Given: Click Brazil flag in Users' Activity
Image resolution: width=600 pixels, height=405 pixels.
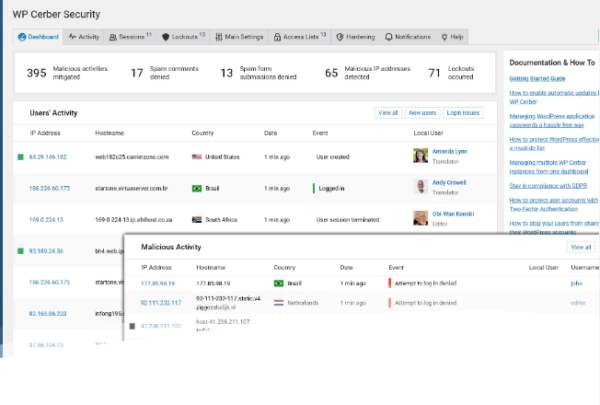Looking at the screenshot, I should tap(197, 188).
